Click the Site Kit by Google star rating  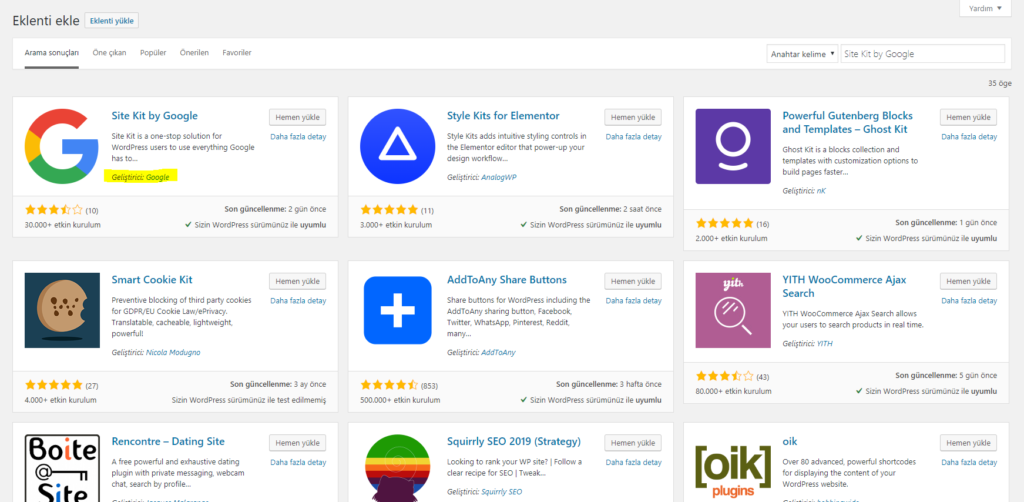(x=54, y=210)
